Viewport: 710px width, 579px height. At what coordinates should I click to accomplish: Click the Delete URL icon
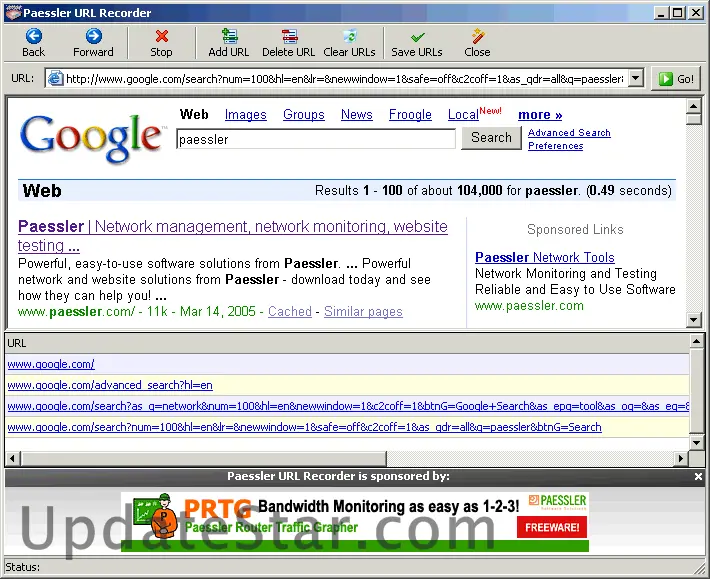point(290,36)
